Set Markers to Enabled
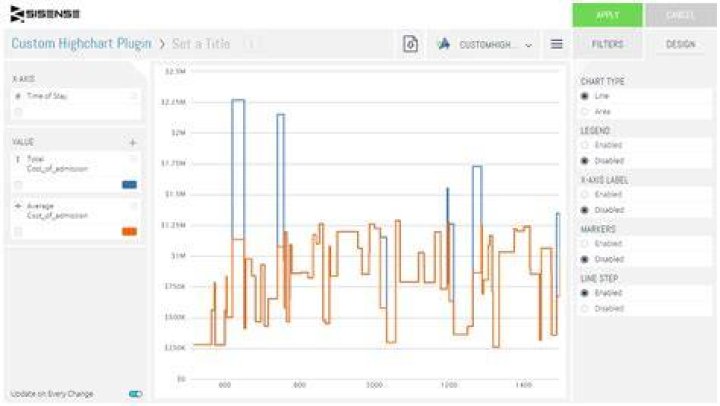The image size is (720, 406). [x=584, y=243]
